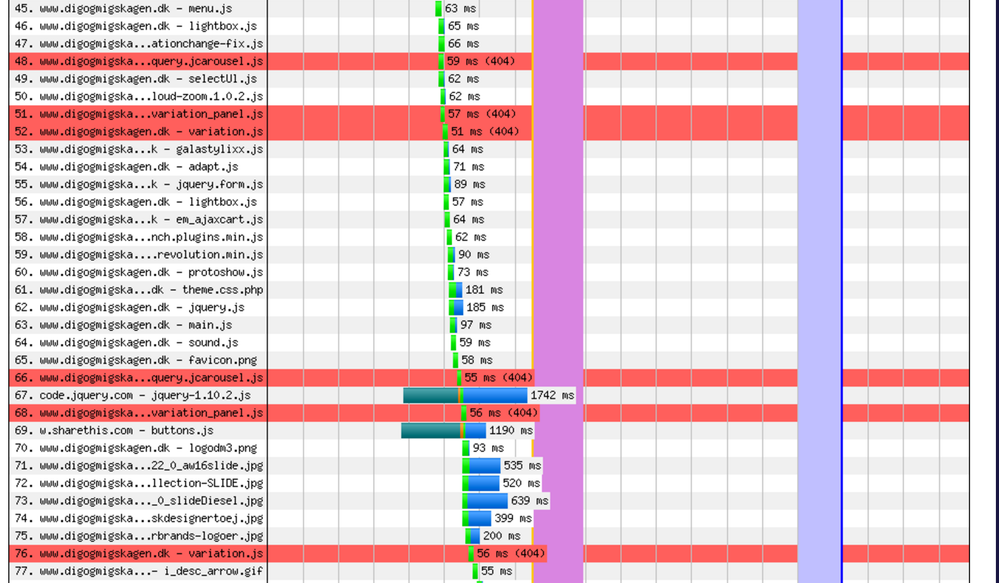
Task: Open request 58 plugins.min.js entry
Action: pyautogui.click(x=139, y=237)
